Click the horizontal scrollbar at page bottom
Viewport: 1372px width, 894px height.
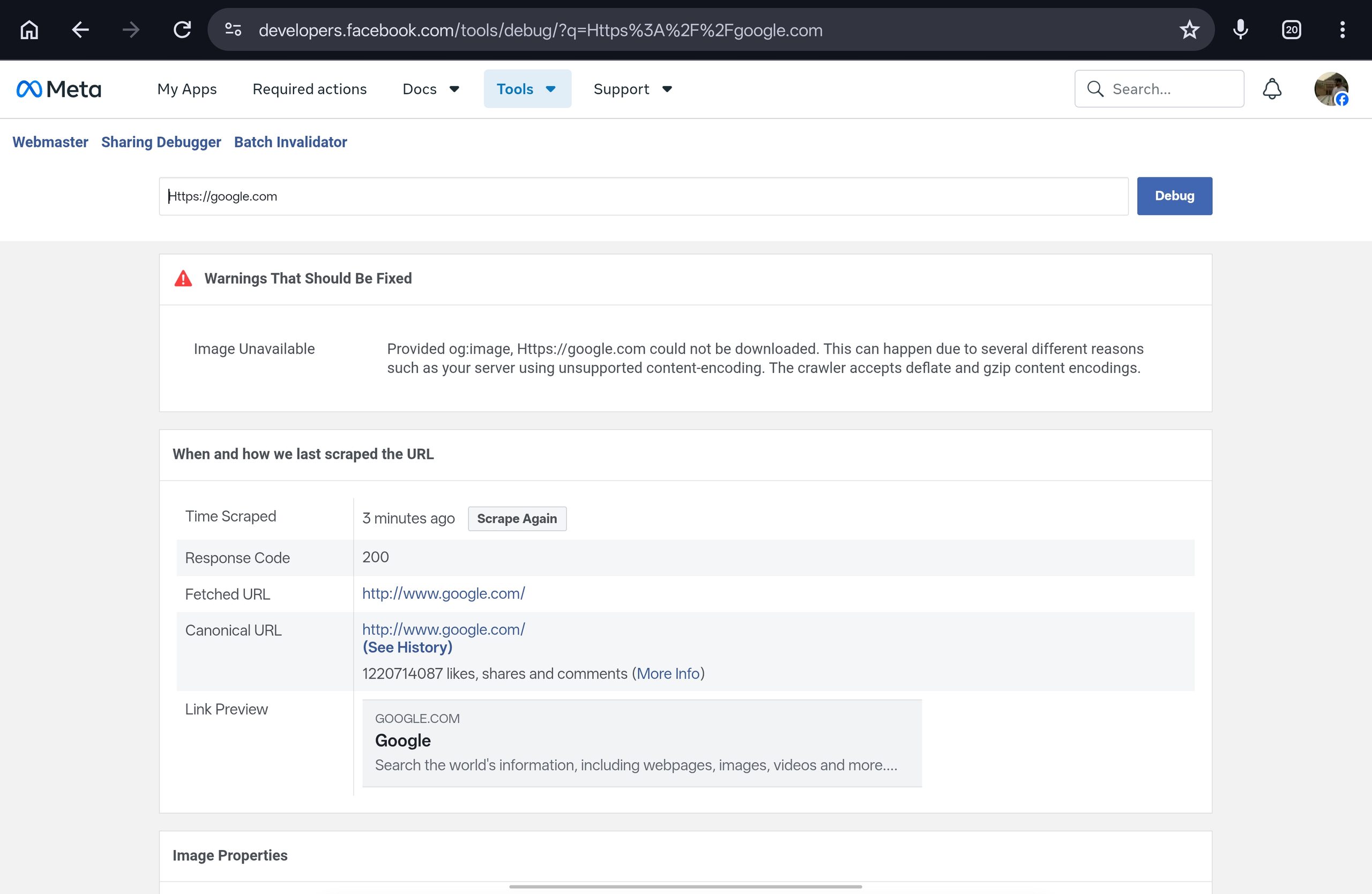click(x=685, y=886)
